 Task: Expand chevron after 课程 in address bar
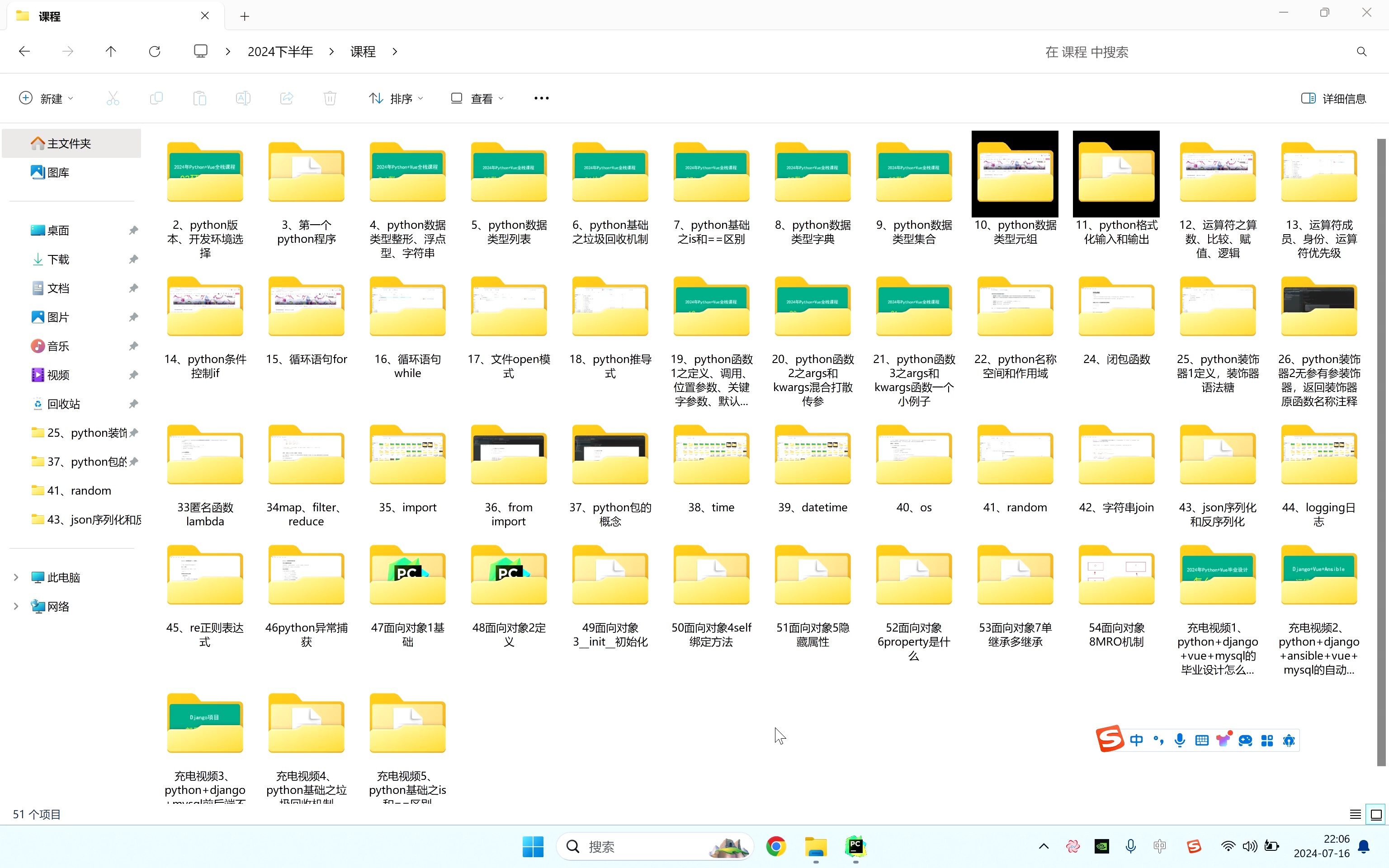point(395,52)
